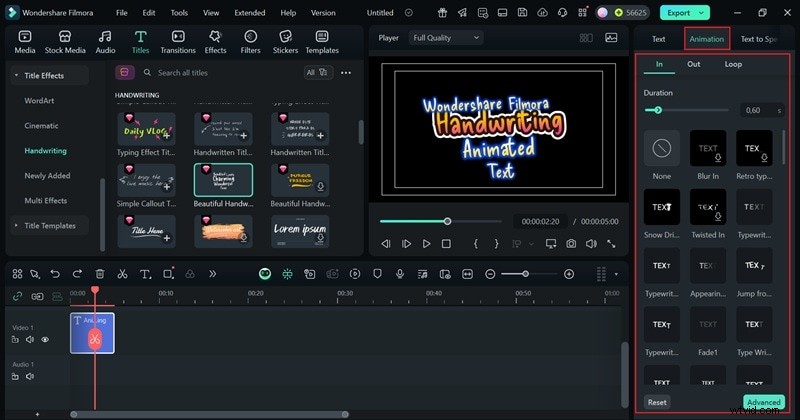Click zoom out minus icon on timeline

click(490, 274)
